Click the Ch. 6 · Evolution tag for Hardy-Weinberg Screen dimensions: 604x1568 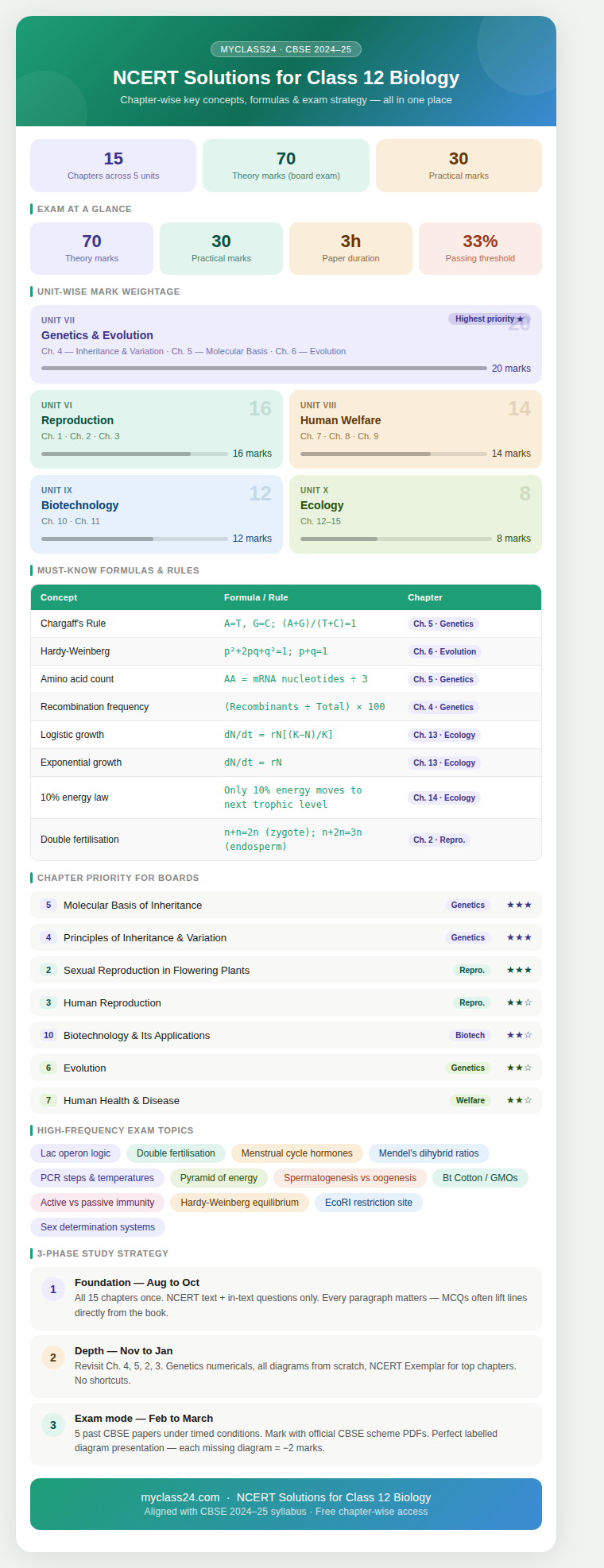tap(444, 651)
